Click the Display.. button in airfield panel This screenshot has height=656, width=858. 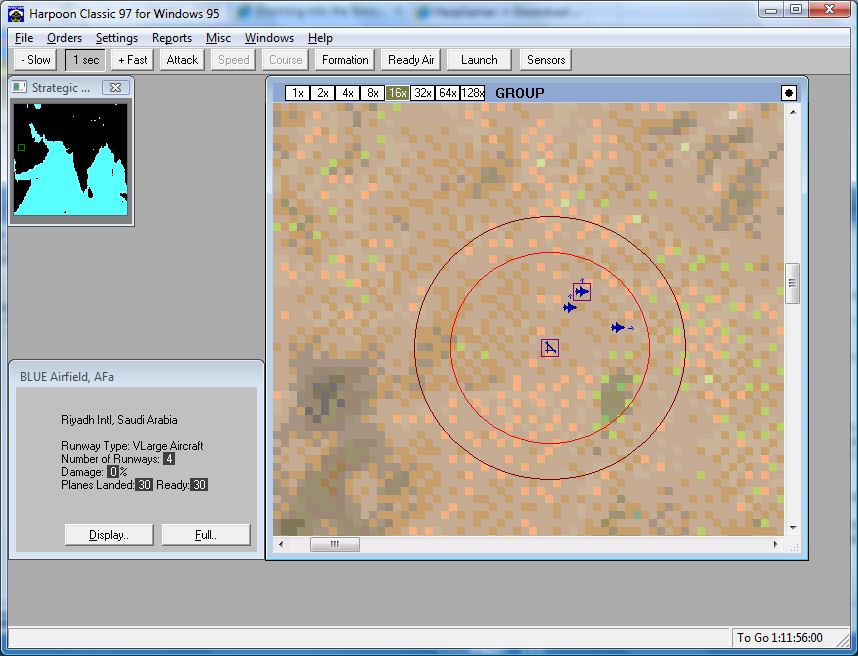coord(109,535)
